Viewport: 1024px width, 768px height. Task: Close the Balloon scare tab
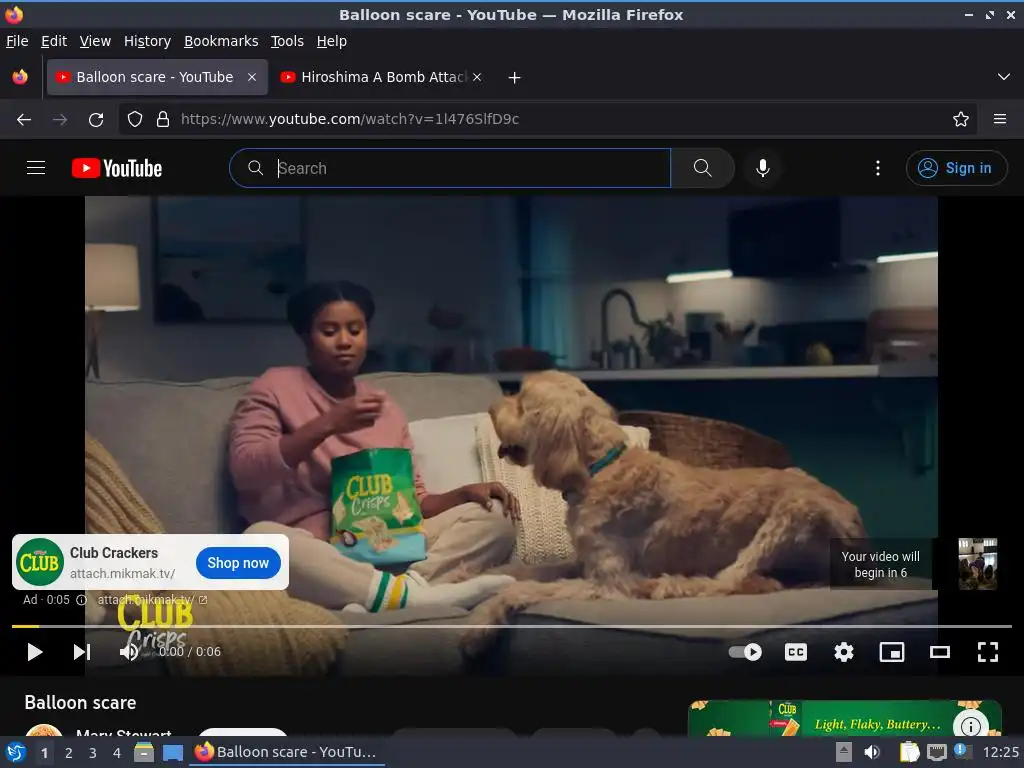point(251,77)
